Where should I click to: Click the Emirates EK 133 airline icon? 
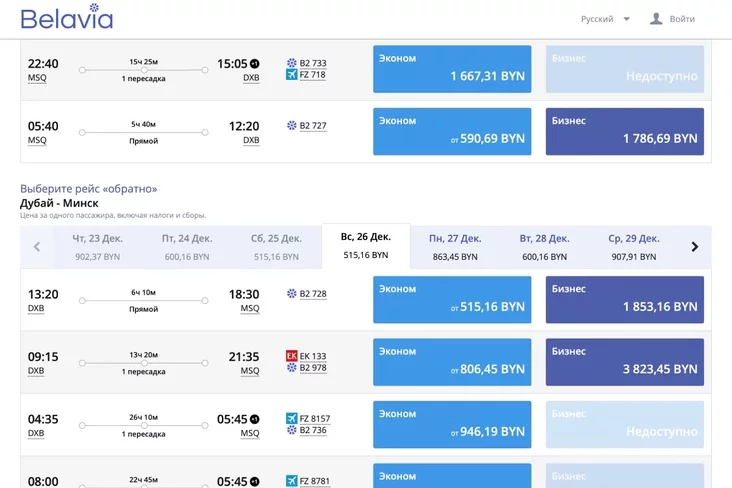tap(292, 356)
